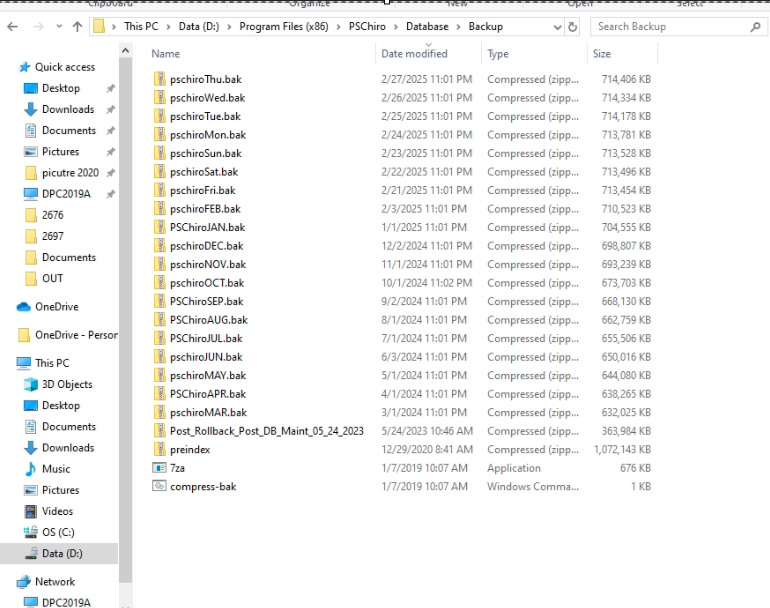This screenshot has width=770, height=608.
Task: Open the recent locations dropdown arrow
Action: pos(59,27)
